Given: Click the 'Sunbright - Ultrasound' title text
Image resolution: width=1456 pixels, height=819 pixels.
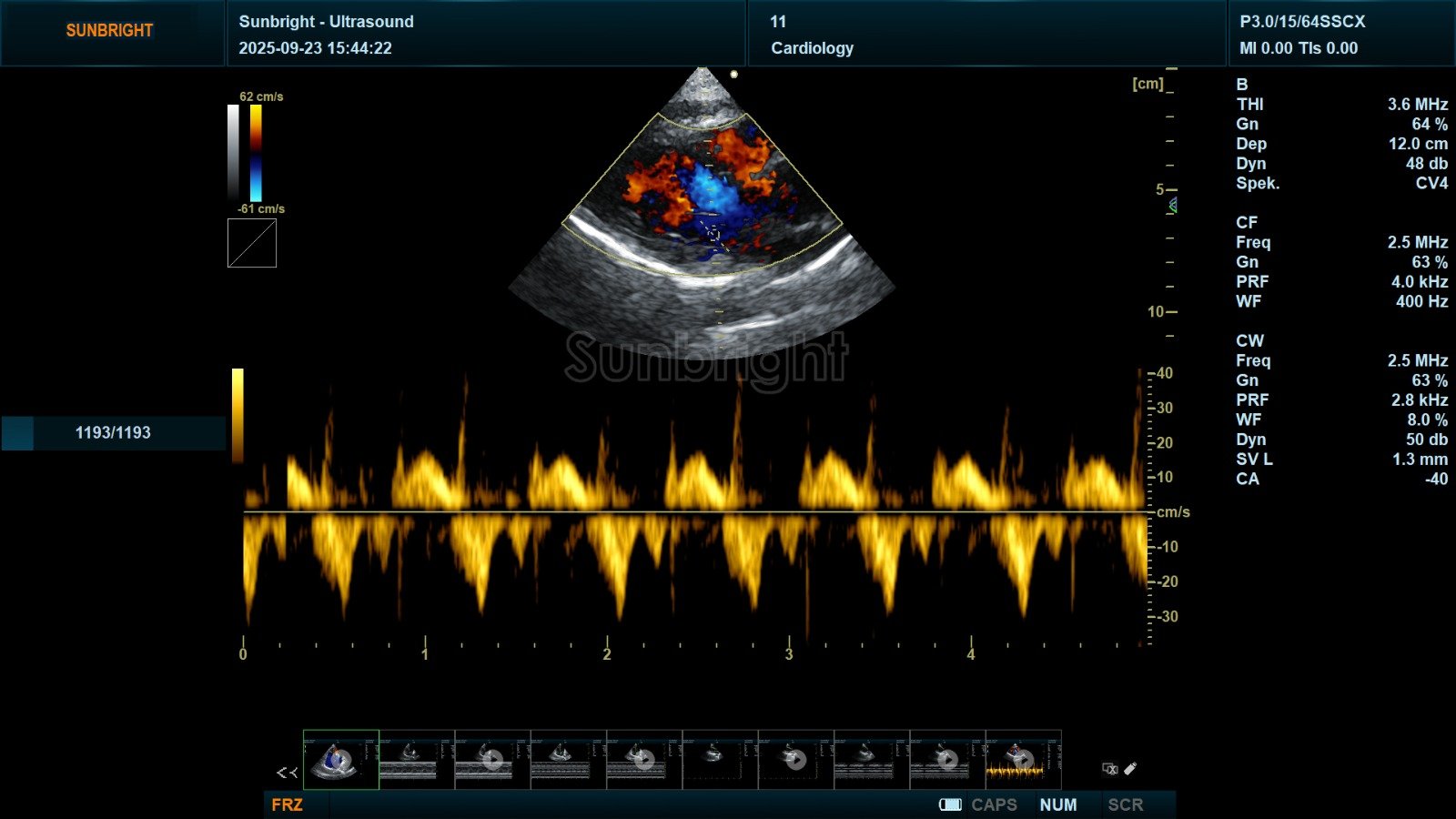Looking at the screenshot, I should pos(326,21).
